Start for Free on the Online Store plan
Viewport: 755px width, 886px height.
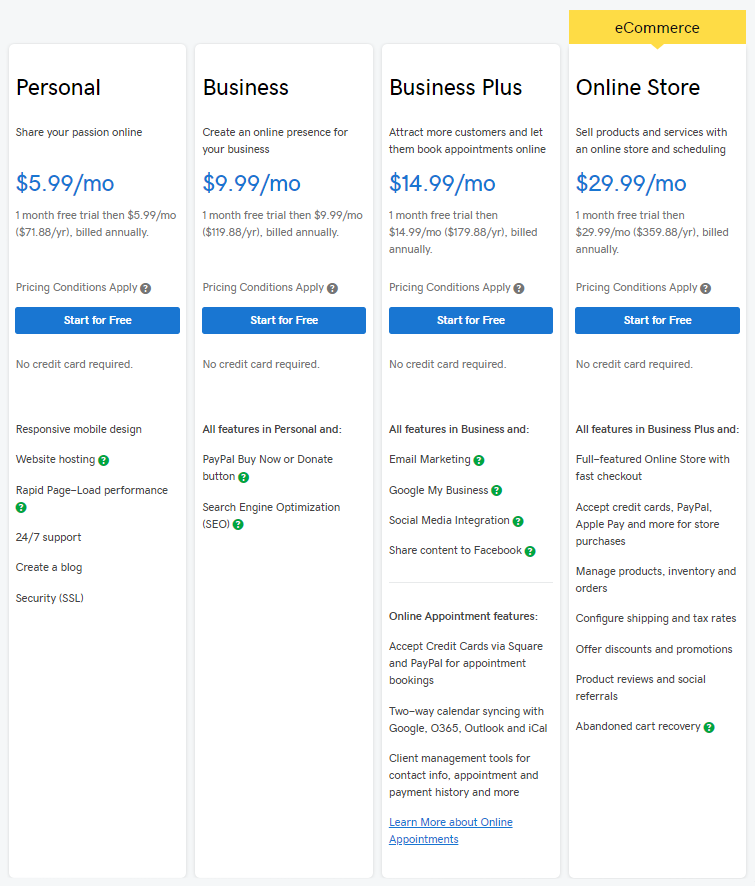(657, 320)
